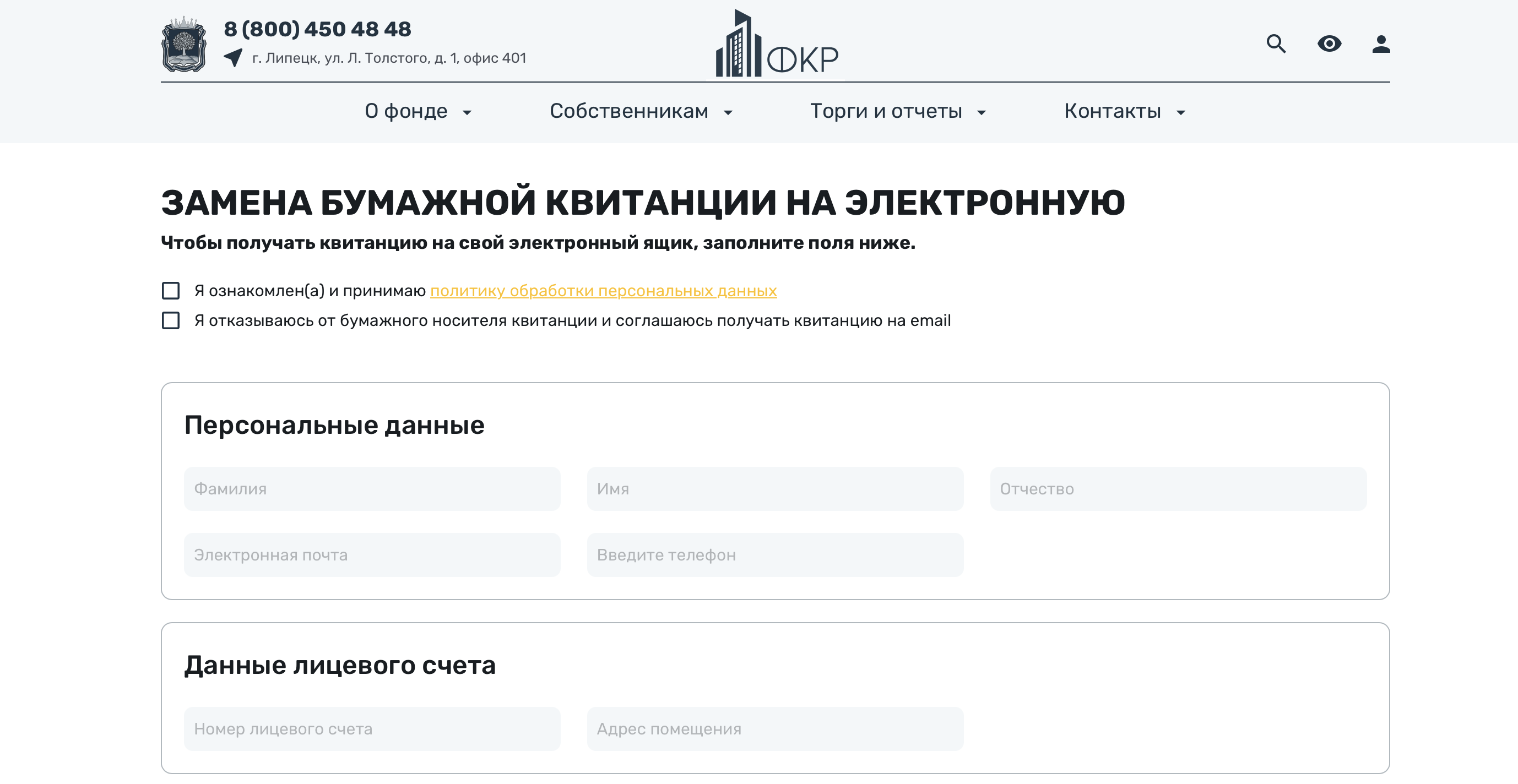Open the Собственникам menu item
The width and height of the screenshot is (1518, 784).
(x=629, y=111)
